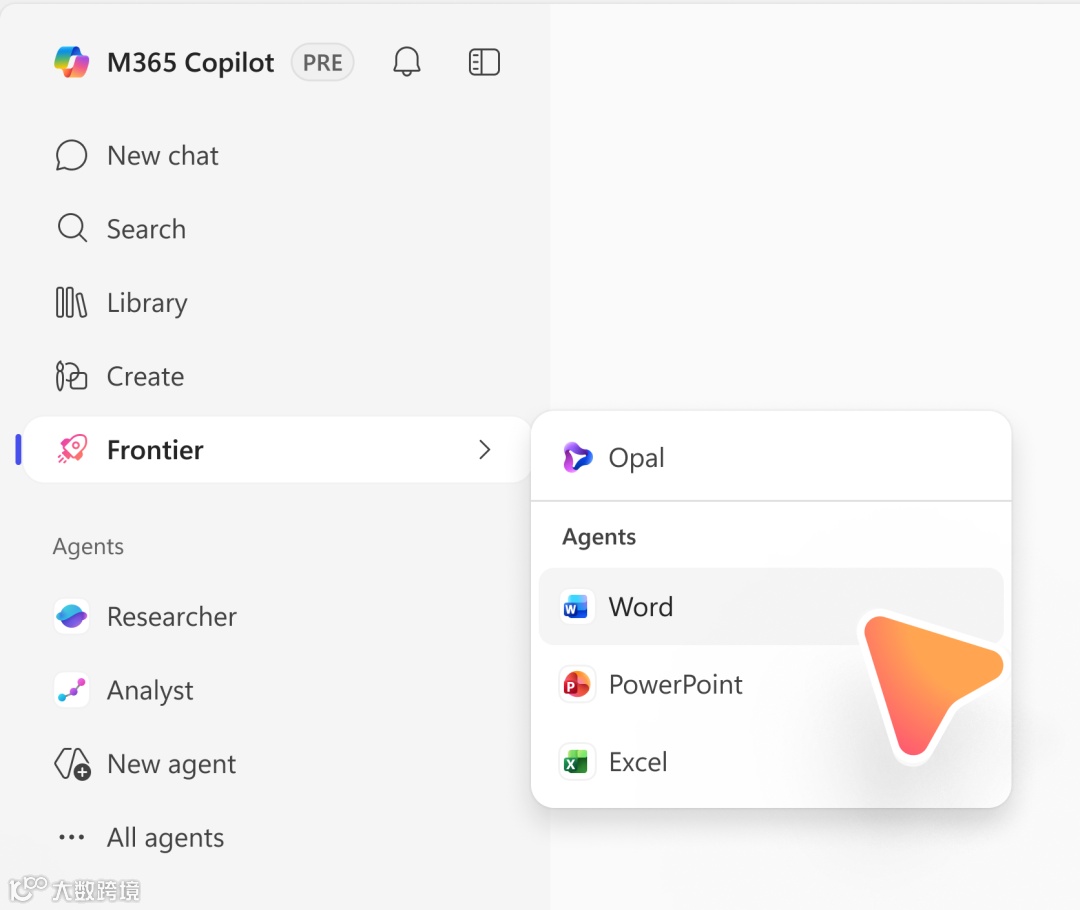1080x910 pixels.
Task: Click the Create brush icon
Action: [x=71, y=376]
